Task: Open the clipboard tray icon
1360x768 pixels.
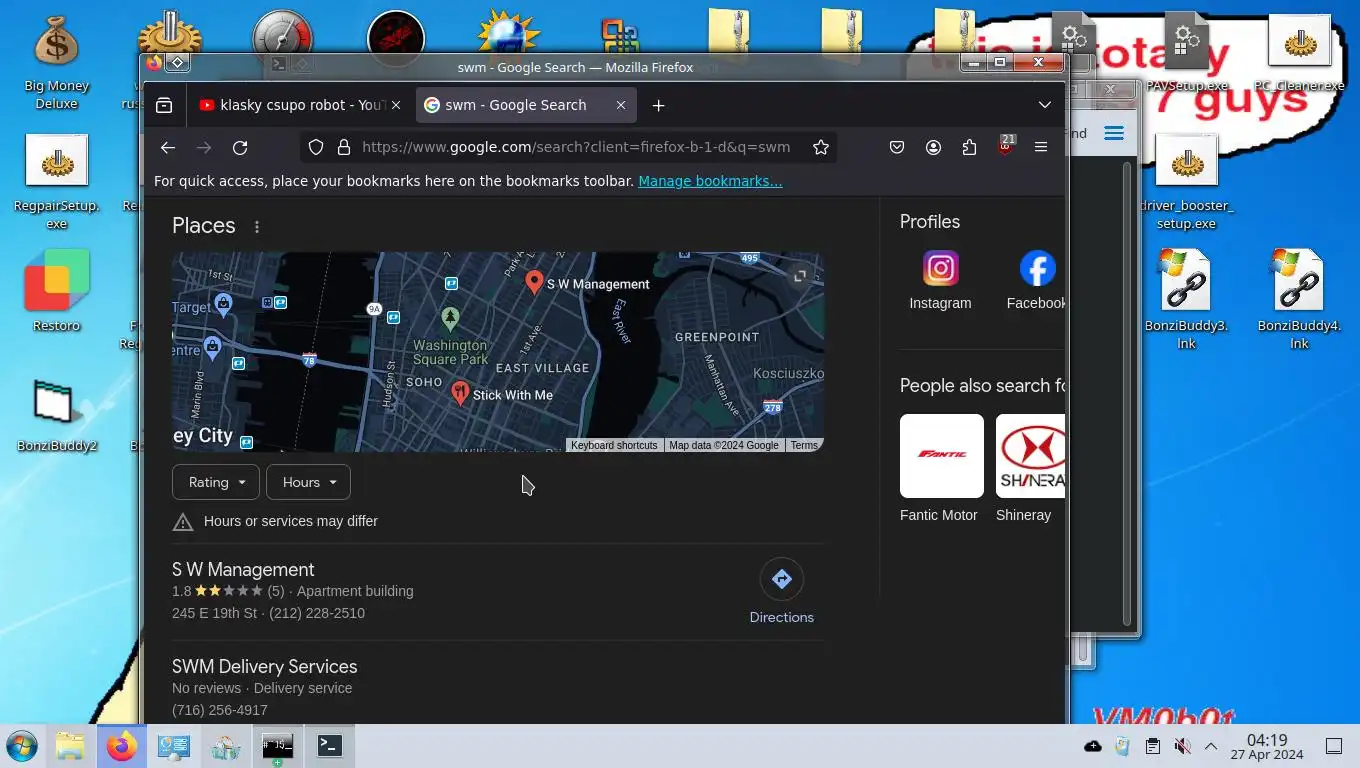Action: (1152, 746)
